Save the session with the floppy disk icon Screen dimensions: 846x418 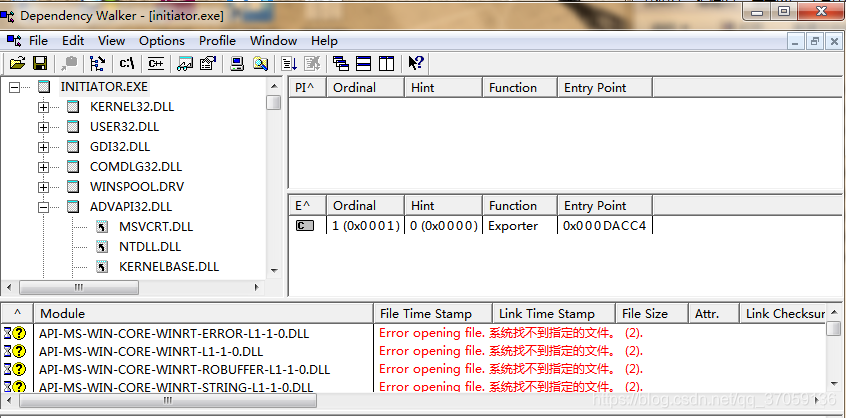(x=40, y=63)
